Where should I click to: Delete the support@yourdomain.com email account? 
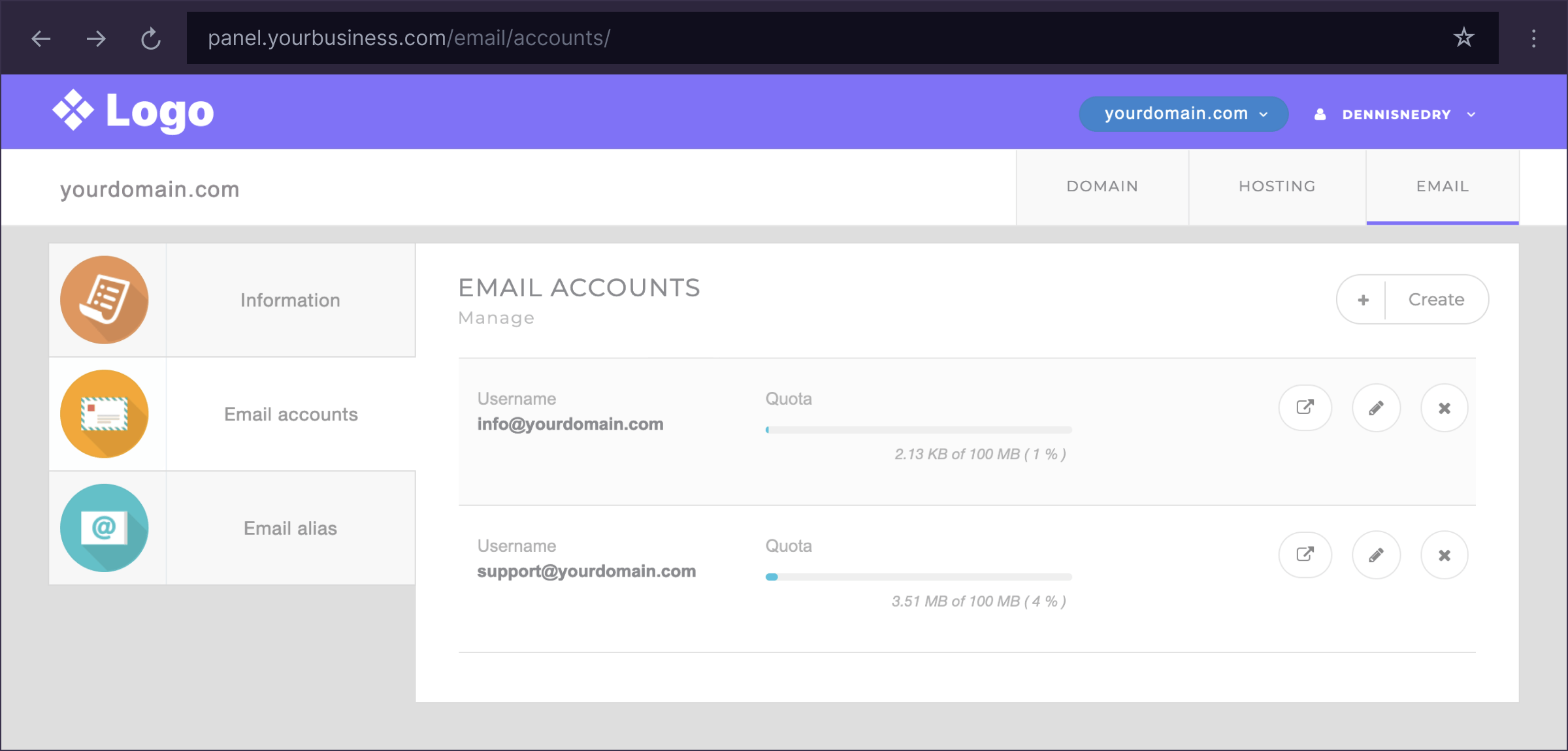[x=1444, y=555]
